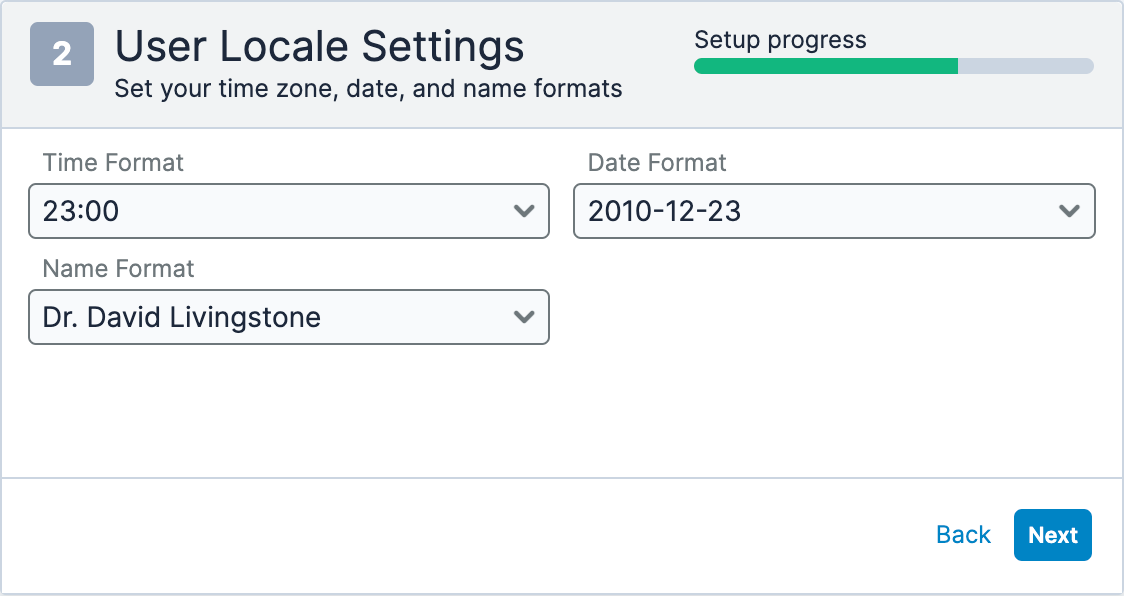1124x596 pixels.
Task: Click the Next button
Action: click(1052, 535)
